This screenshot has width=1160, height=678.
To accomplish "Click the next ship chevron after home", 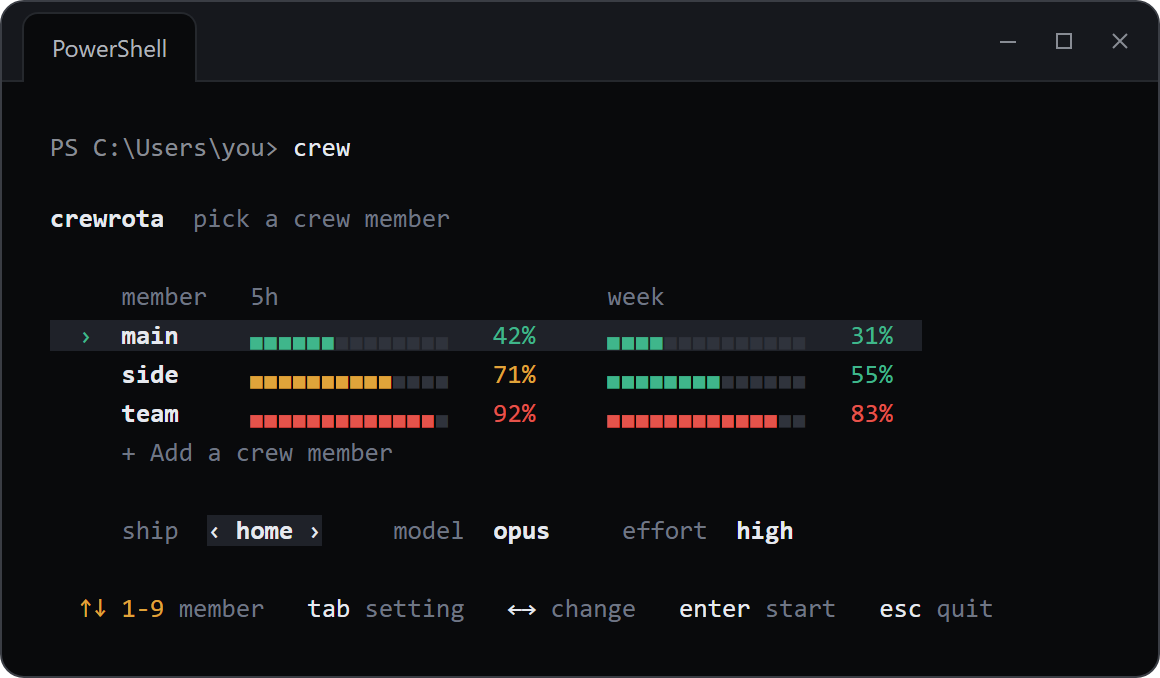I will (314, 531).
